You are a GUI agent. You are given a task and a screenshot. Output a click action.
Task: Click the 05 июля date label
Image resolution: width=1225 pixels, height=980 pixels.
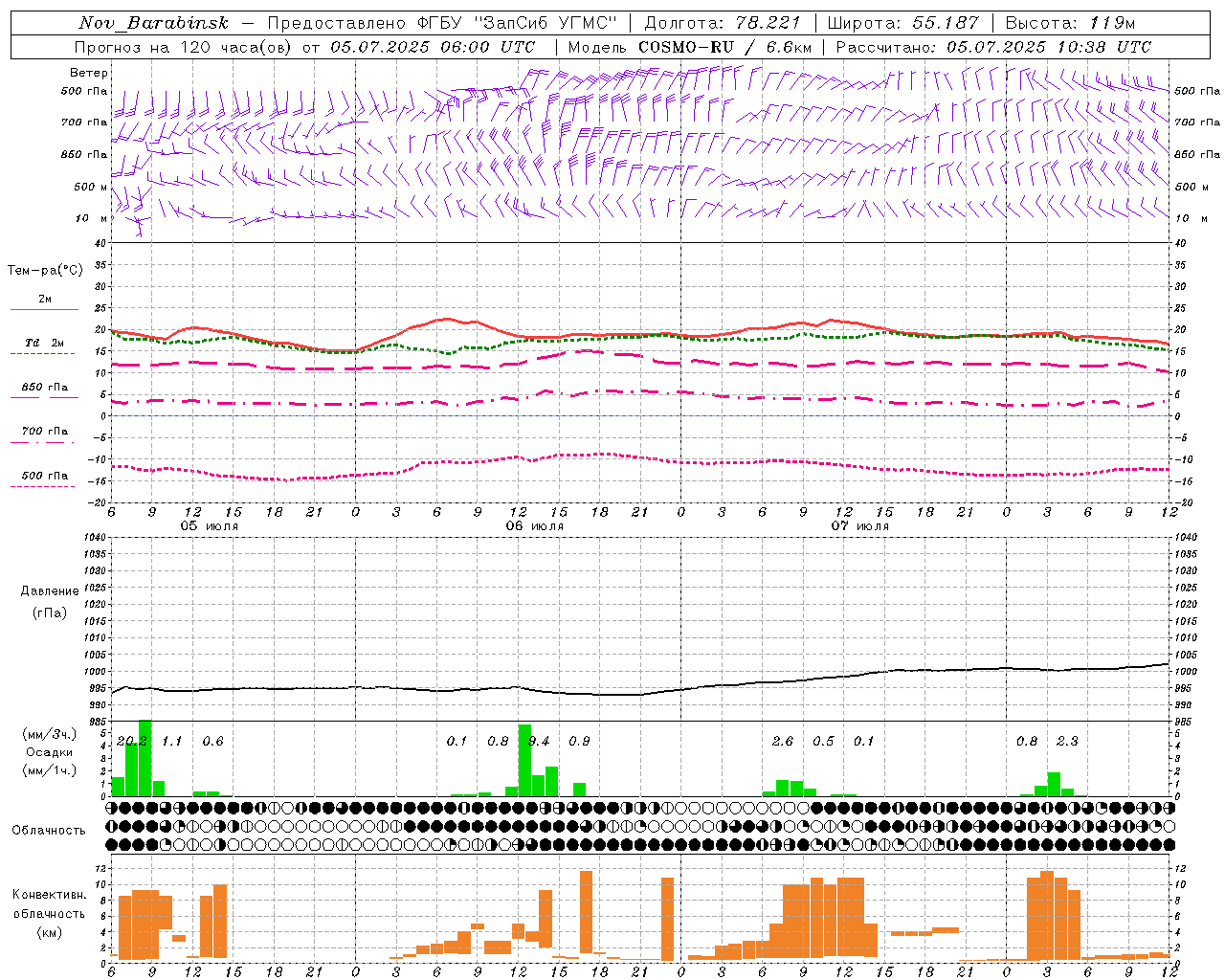tap(210, 526)
